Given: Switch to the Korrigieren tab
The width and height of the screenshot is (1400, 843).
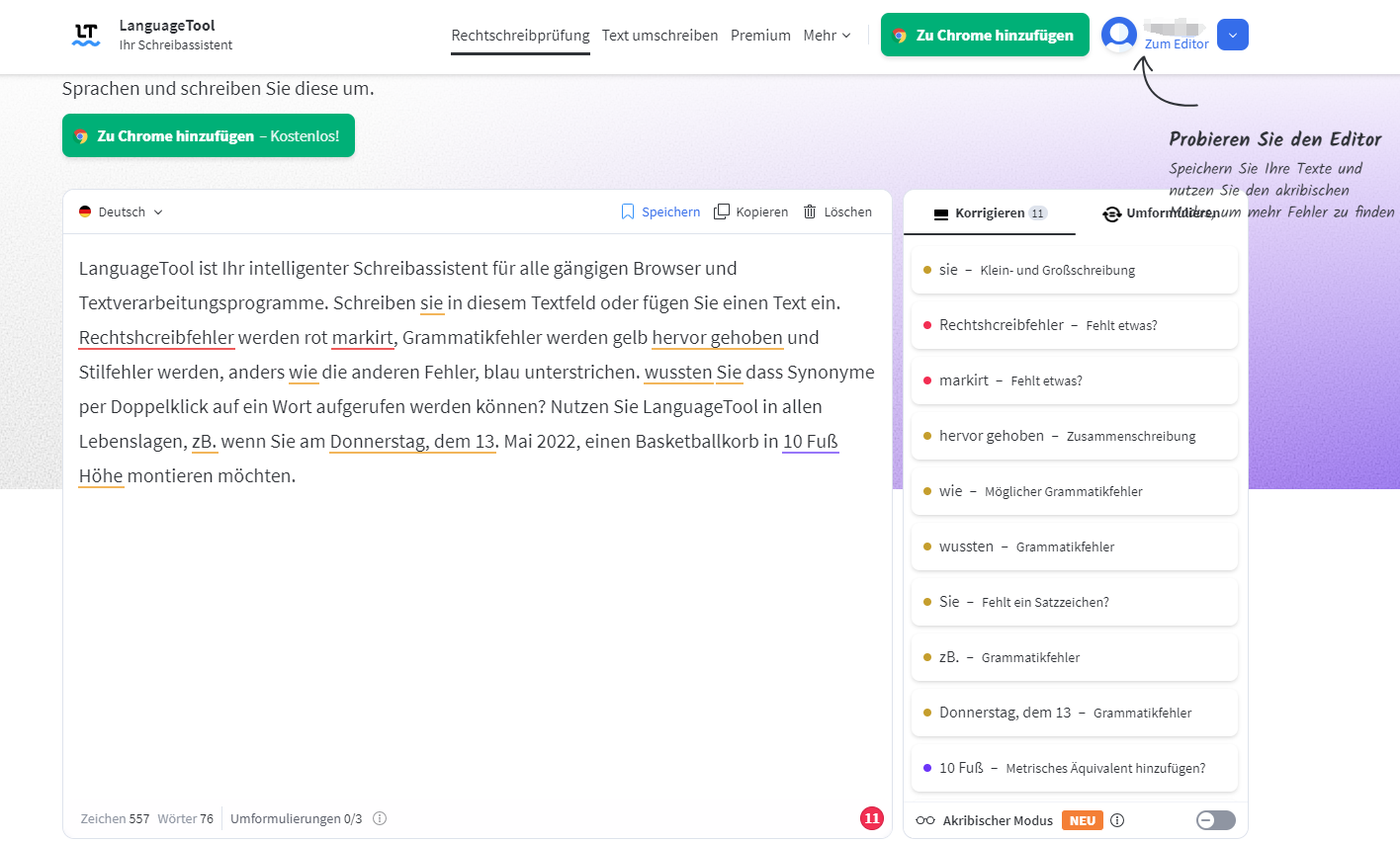Looking at the screenshot, I should click(990, 213).
